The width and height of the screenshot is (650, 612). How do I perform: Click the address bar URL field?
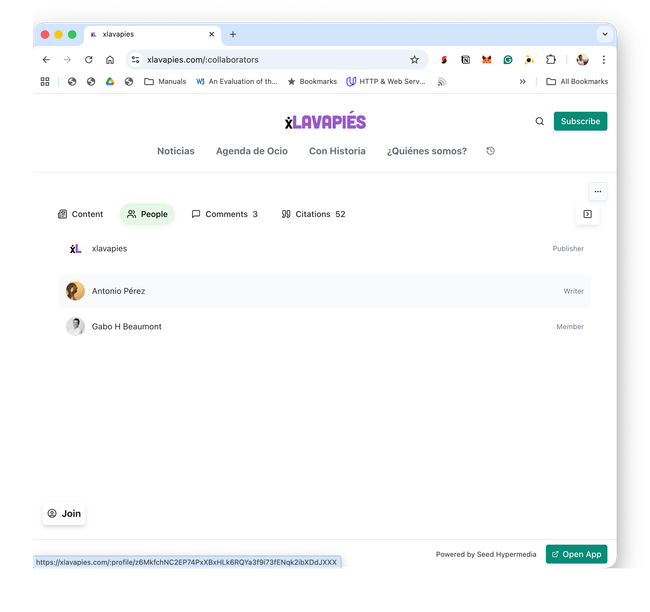click(x=274, y=60)
